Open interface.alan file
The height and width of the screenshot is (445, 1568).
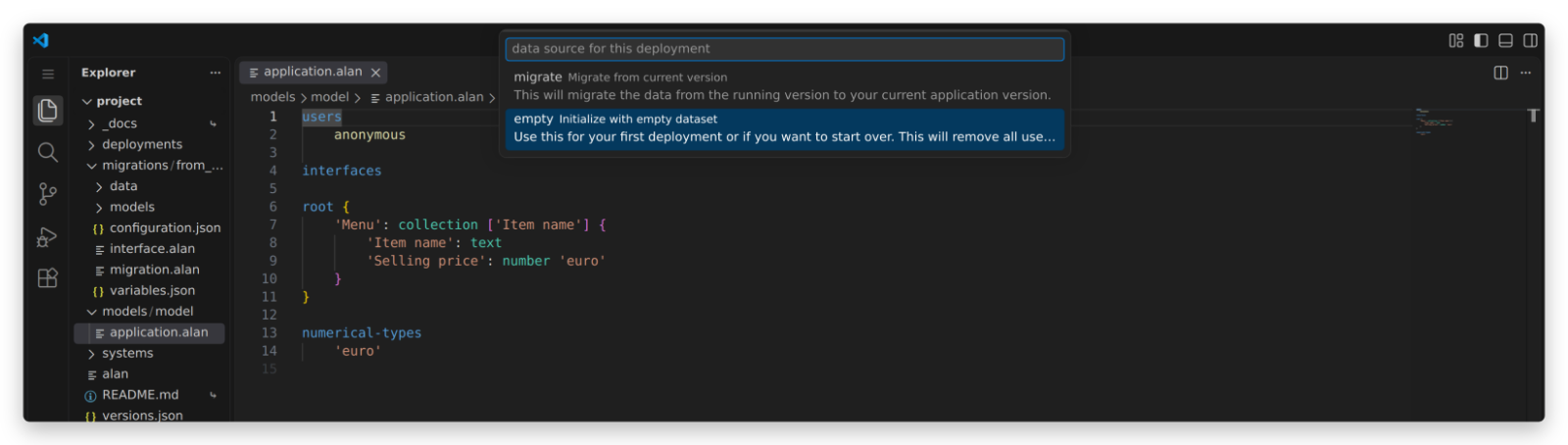pyautogui.click(x=149, y=249)
